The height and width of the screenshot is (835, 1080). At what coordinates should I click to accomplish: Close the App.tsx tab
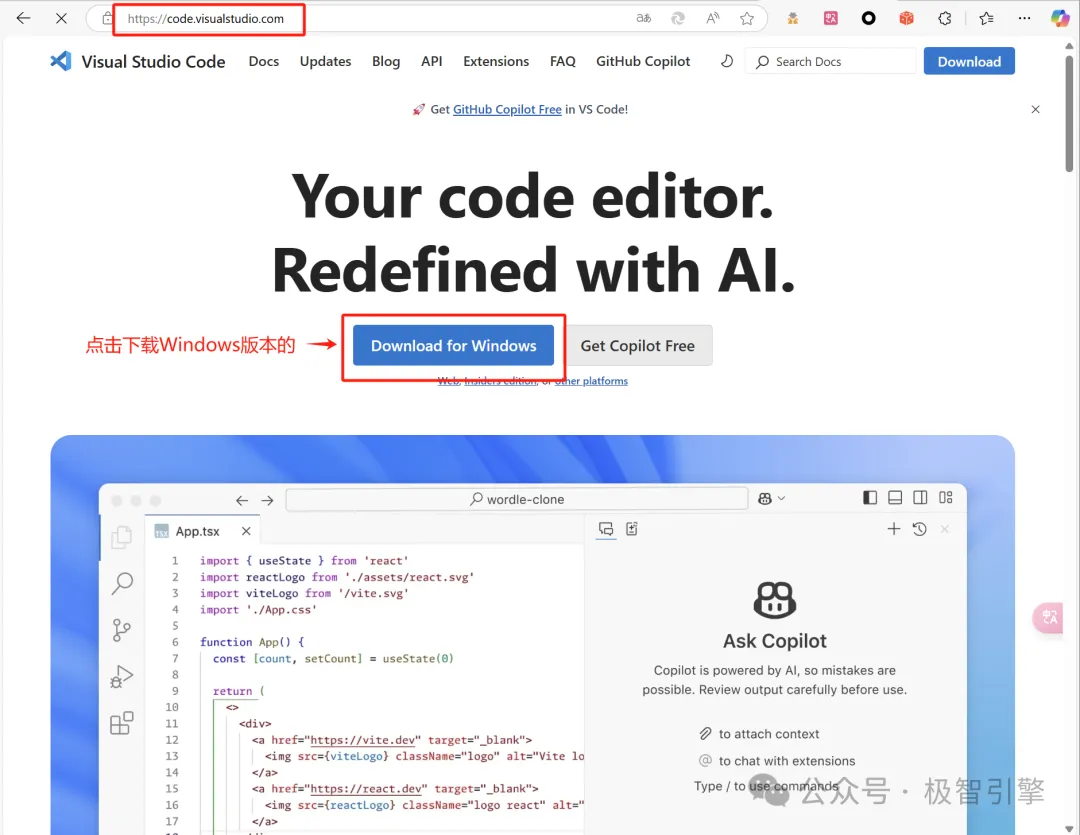[246, 531]
